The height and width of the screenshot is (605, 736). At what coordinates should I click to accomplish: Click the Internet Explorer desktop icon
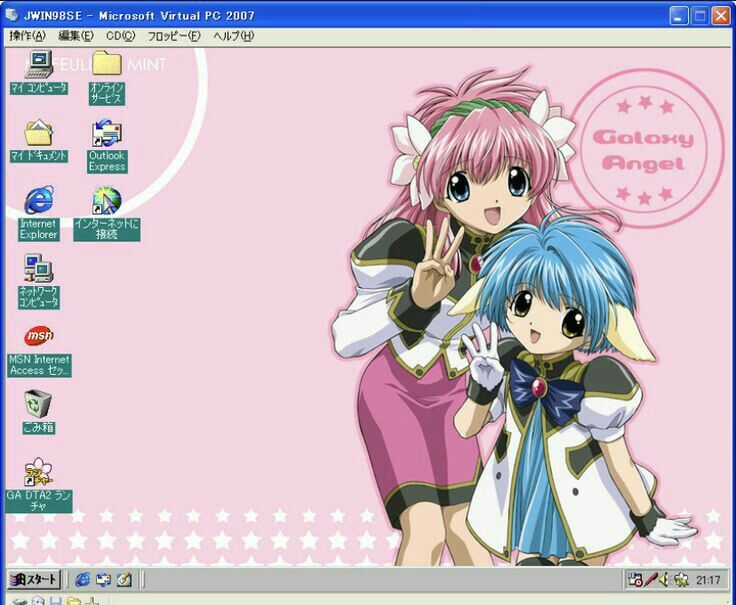[39, 202]
